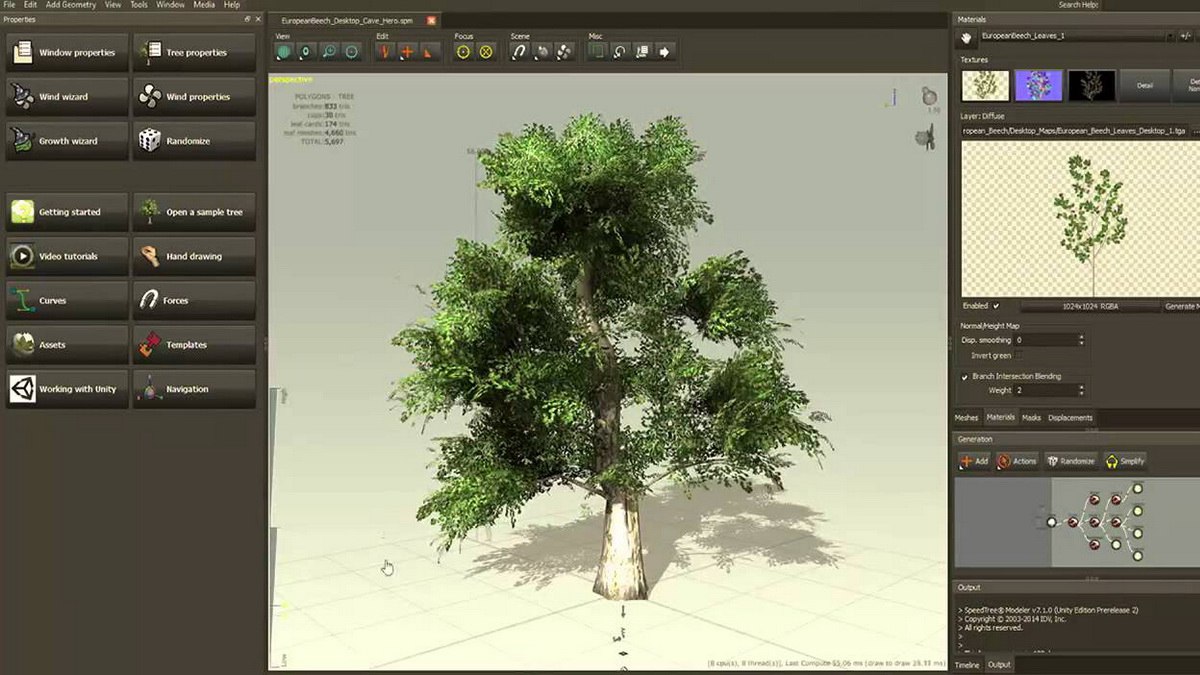Click the wind fan icon in Scene toolbar
Screen dimensions: 1200x675
[565, 52]
